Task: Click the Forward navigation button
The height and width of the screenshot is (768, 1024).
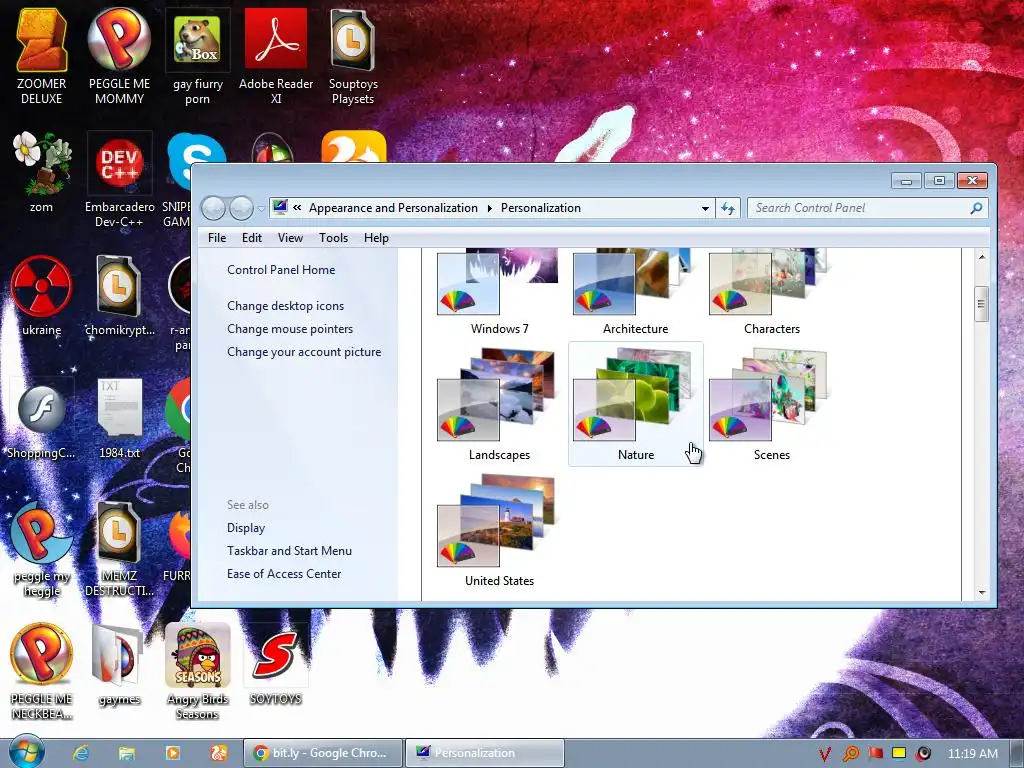Action: (242, 208)
